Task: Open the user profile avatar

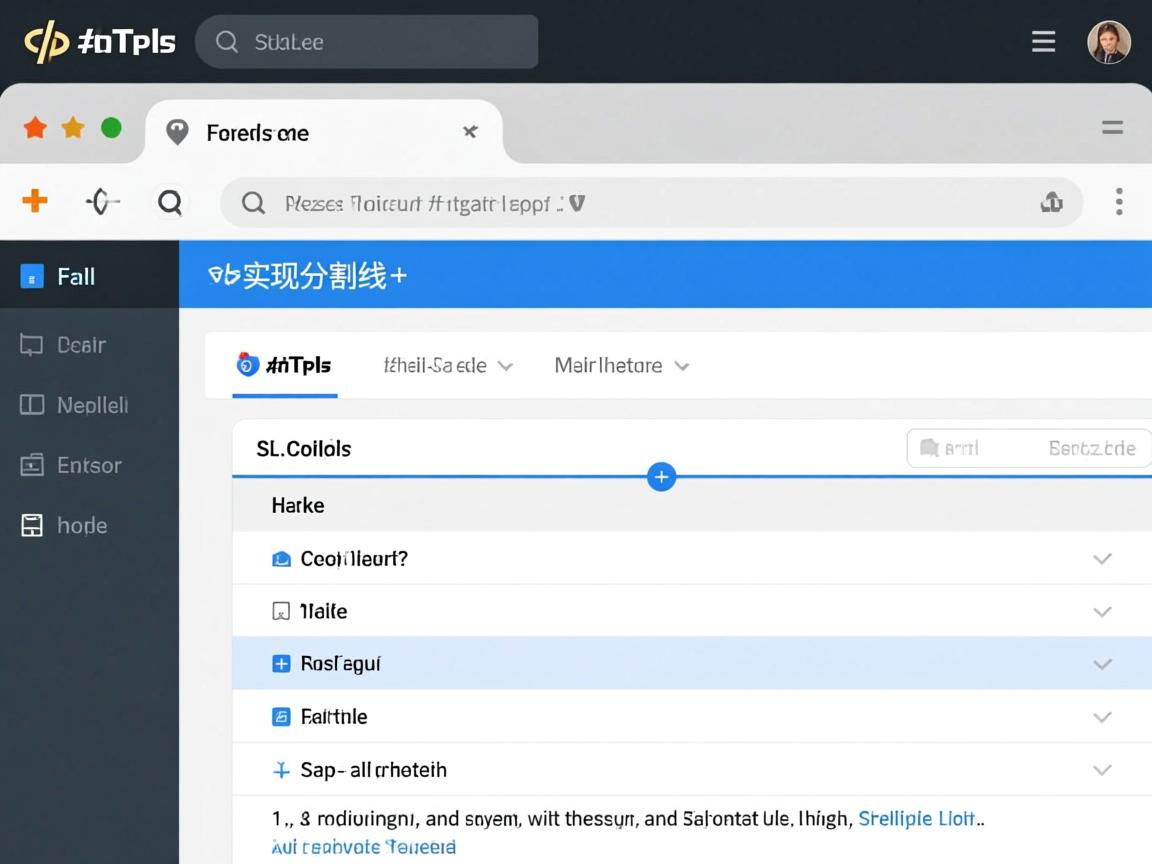Action: pos(1108,42)
